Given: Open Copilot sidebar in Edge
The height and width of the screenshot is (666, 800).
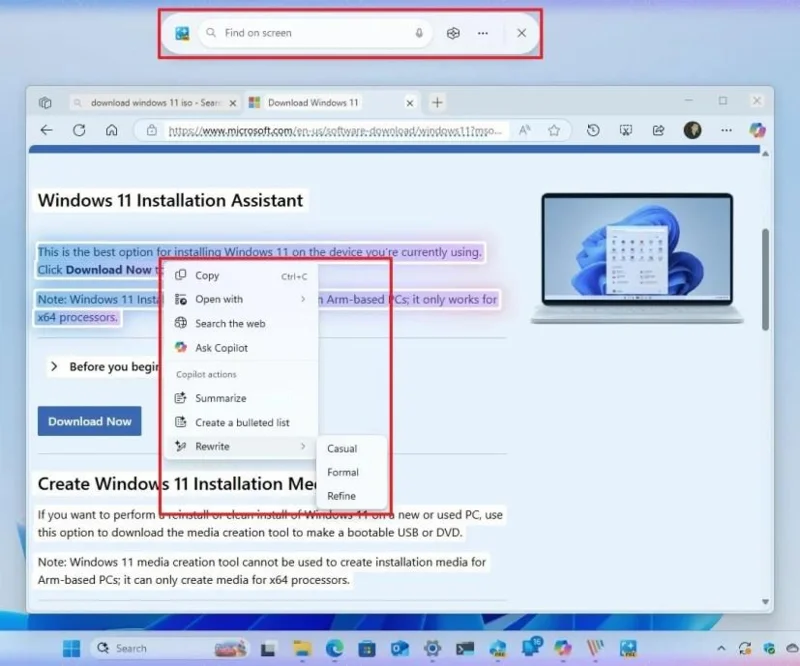Looking at the screenshot, I should 758,130.
